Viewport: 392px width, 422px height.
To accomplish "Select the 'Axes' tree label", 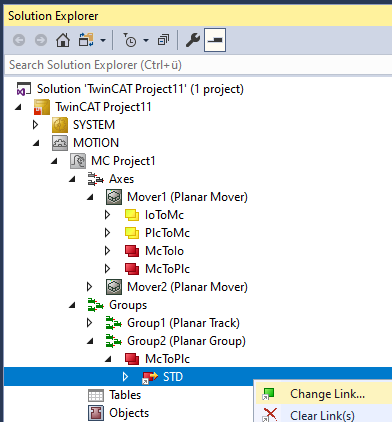I will 122,179.
